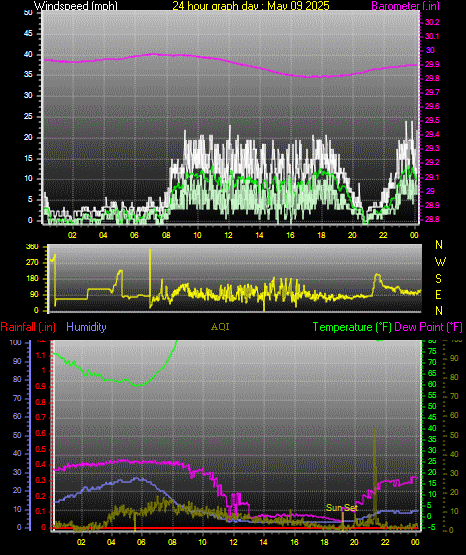Click the Sun Set marker label
This screenshot has width=466, height=555.
click(x=342, y=508)
